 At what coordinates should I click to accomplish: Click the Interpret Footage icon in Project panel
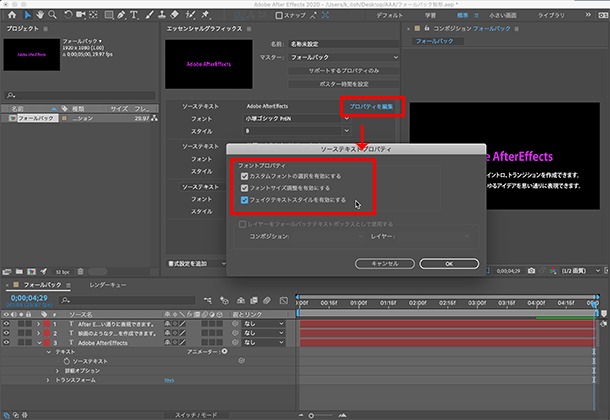(7, 271)
